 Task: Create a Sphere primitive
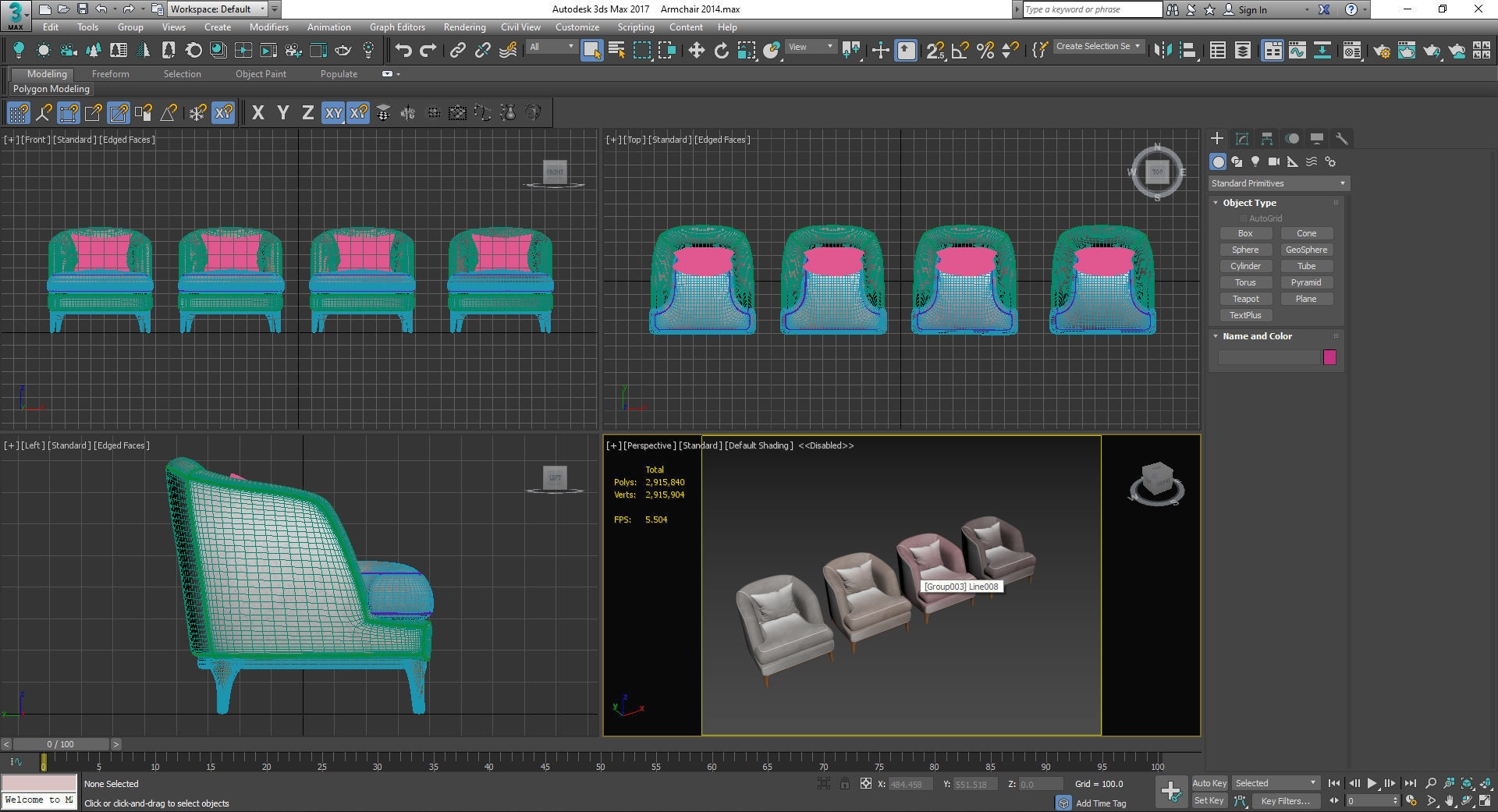click(1245, 250)
